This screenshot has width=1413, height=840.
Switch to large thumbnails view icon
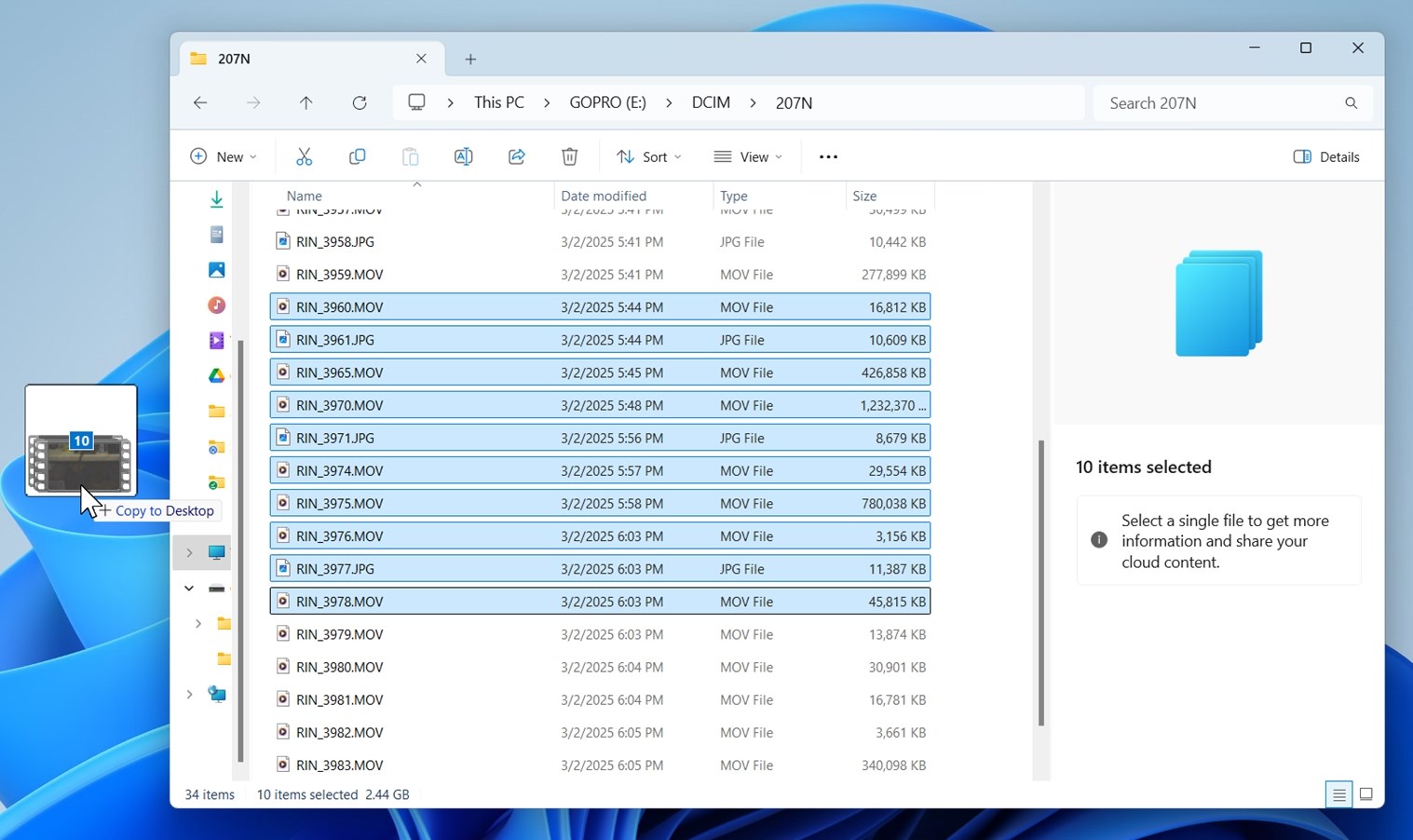pos(1366,794)
